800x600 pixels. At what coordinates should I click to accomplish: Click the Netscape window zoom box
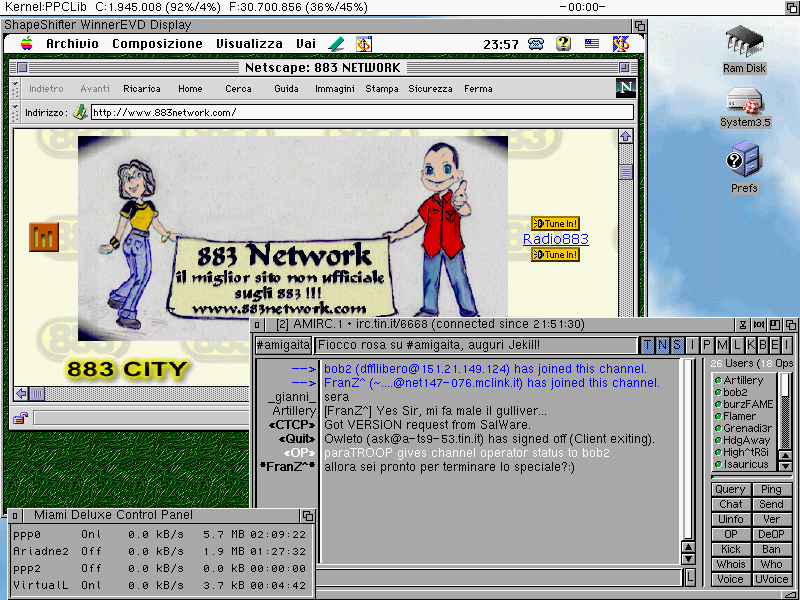[x=624, y=67]
